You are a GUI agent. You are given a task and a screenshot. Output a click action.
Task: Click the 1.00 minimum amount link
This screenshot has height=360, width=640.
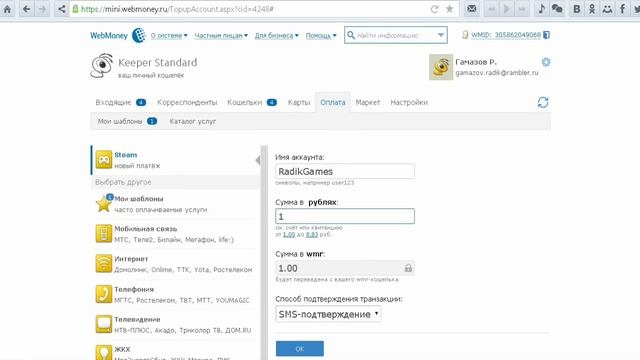[289, 235]
